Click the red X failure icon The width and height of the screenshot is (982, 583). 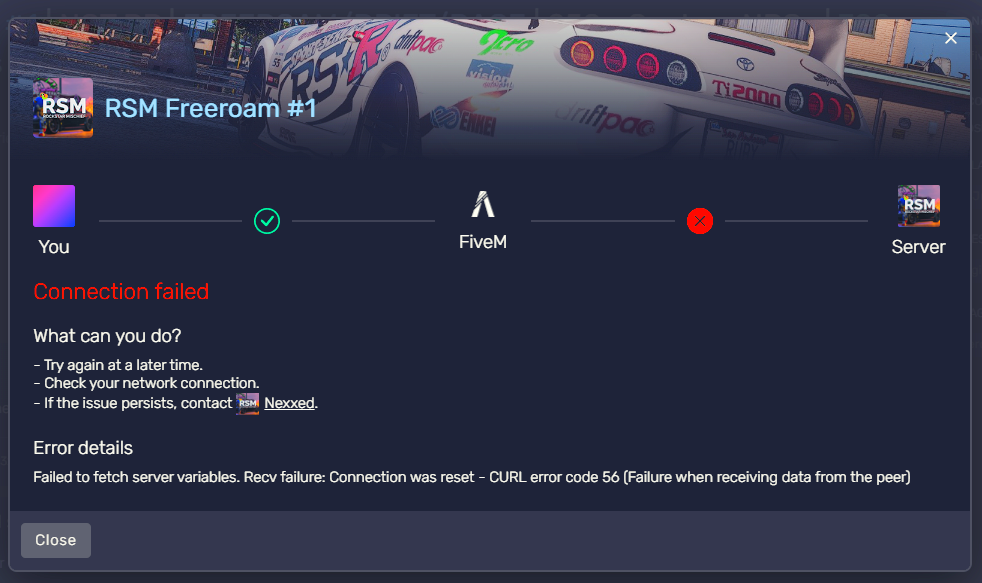coord(700,221)
